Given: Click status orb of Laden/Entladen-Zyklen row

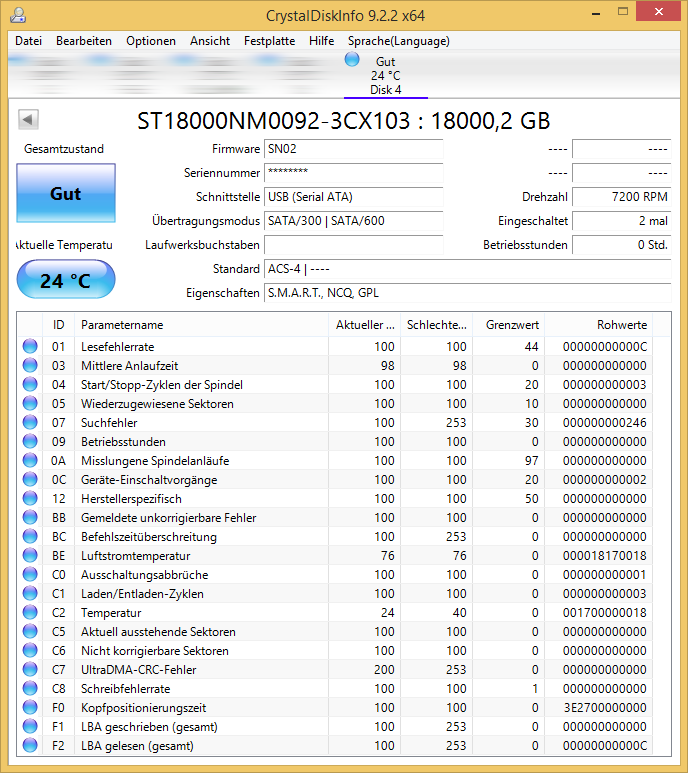Looking at the screenshot, I should pos(30,593).
